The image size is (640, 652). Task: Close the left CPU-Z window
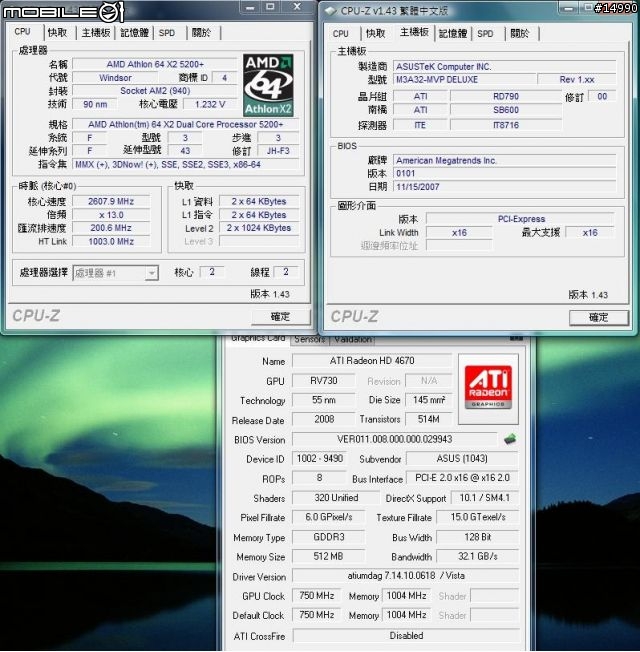[x=297, y=7]
